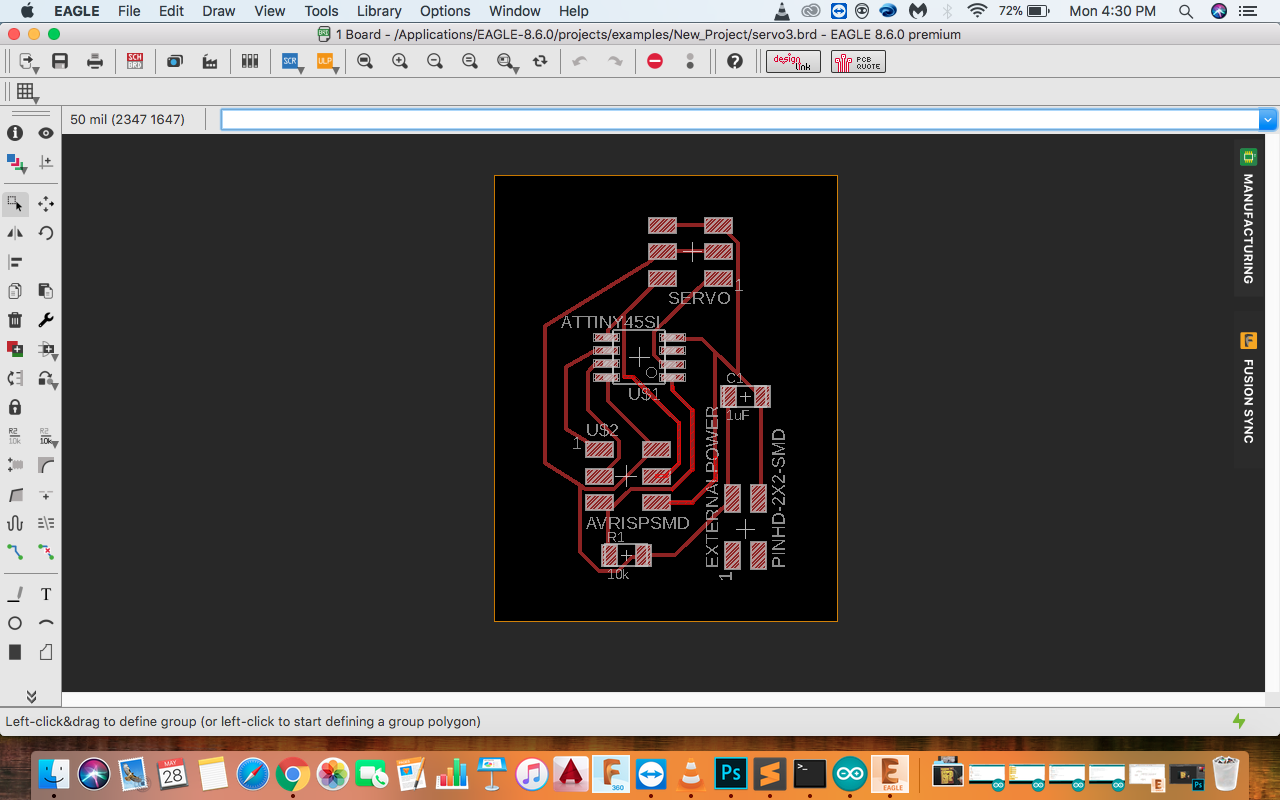Expand command history dropdown arrow
The width and height of the screenshot is (1280, 800).
click(1269, 119)
